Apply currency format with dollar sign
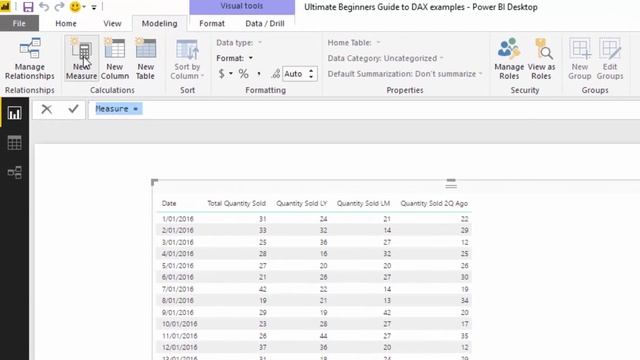This screenshot has height=360, width=640. (x=222, y=73)
